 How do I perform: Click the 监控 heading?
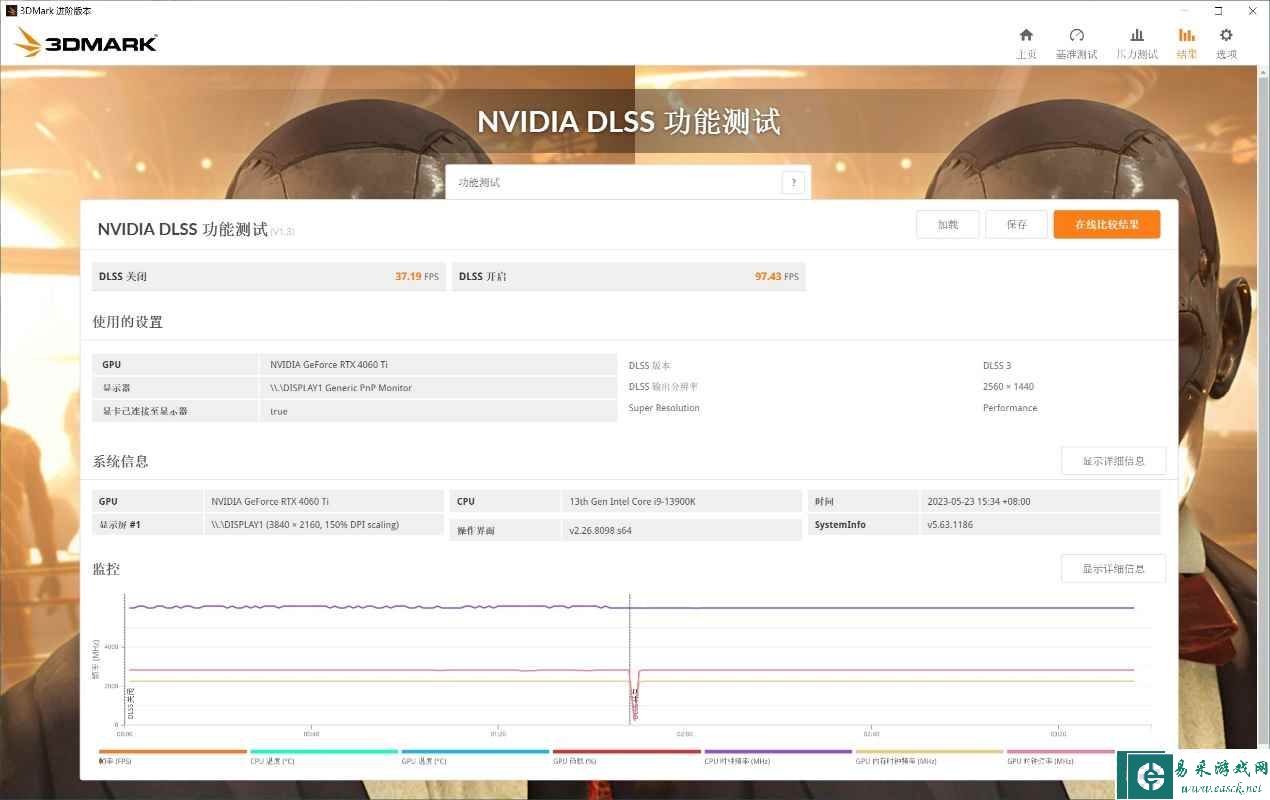tap(106, 569)
